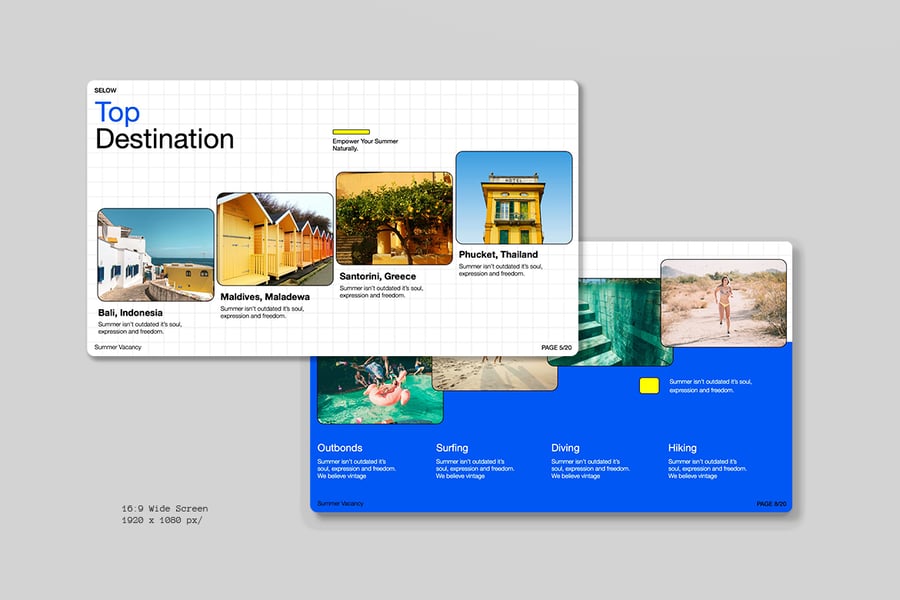
Task: Click the Diving heading
Action: click(x=565, y=448)
